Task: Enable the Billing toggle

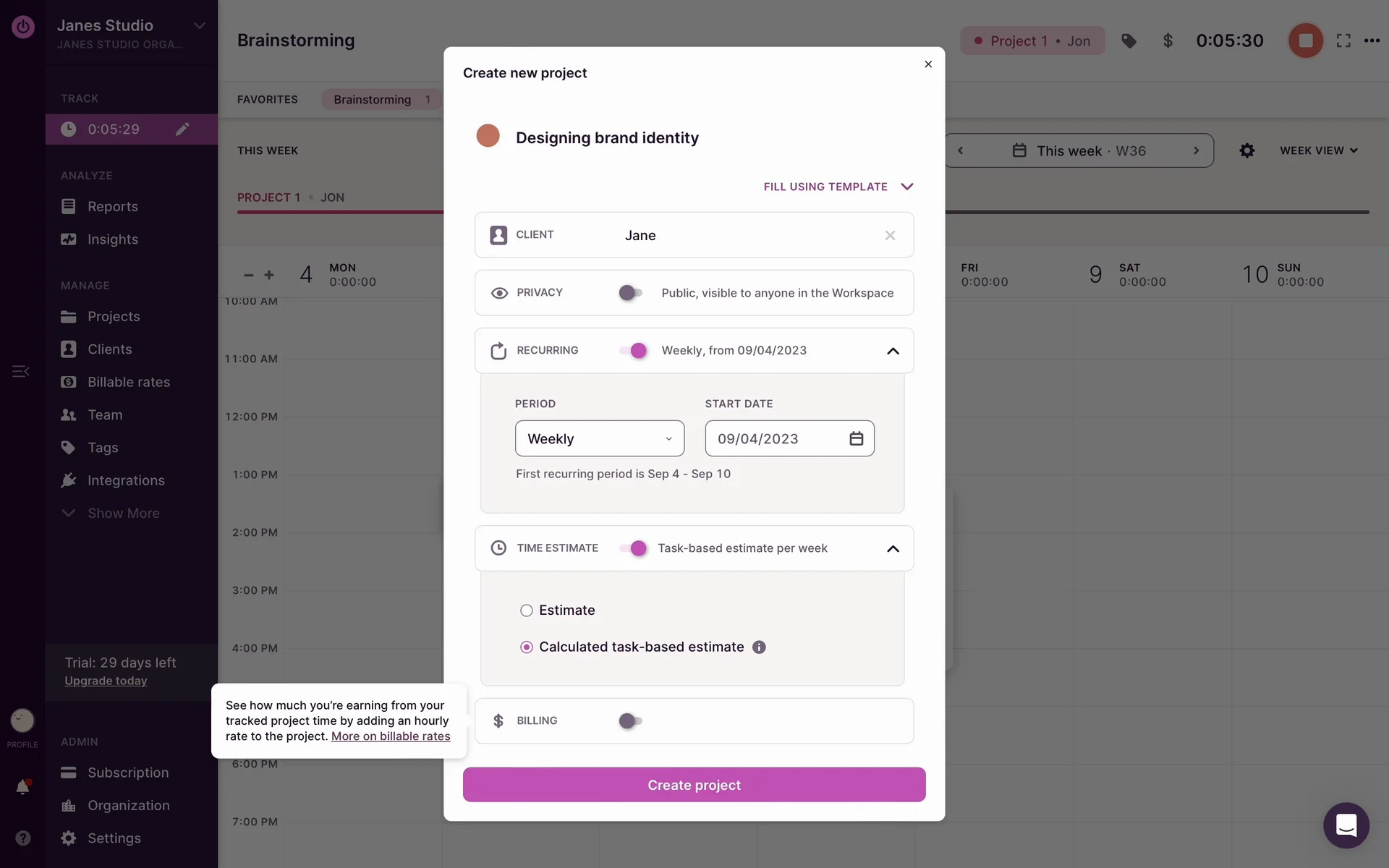Action: click(x=630, y=720)
